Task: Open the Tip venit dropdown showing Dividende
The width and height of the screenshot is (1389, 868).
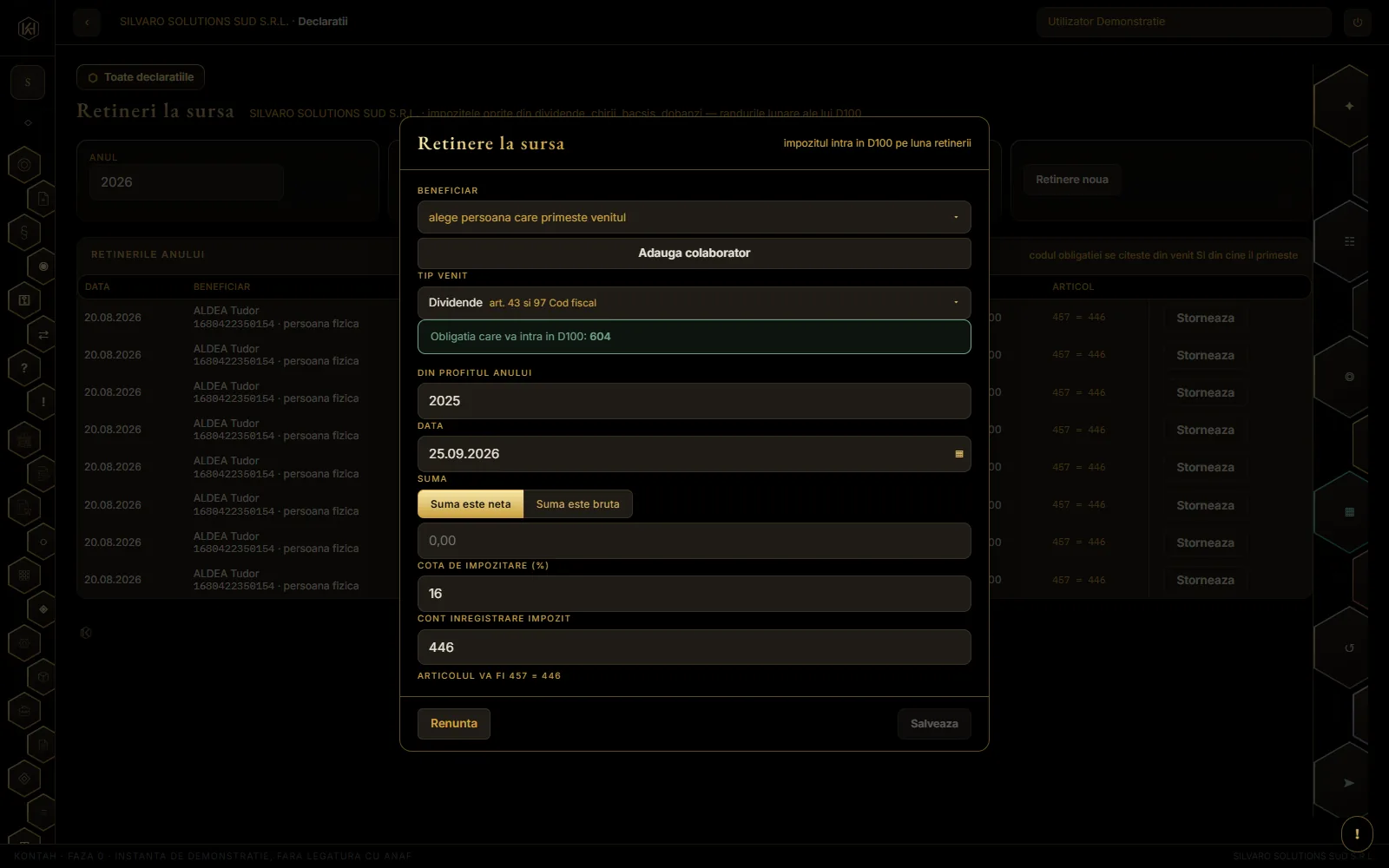Action: point(694,303)
